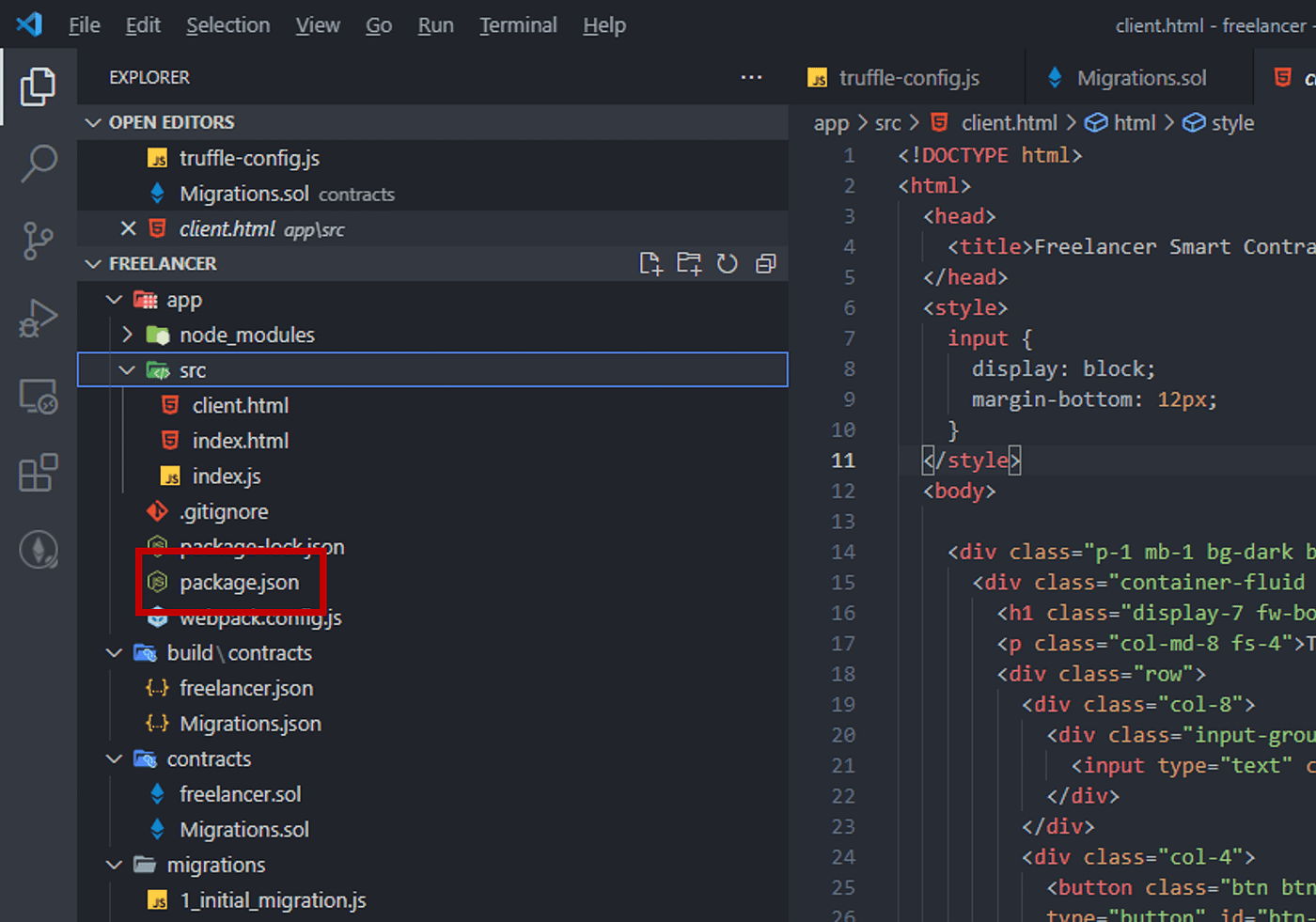
Task: Create a new folder in the Explorer
Action: [x=689, y=264]
